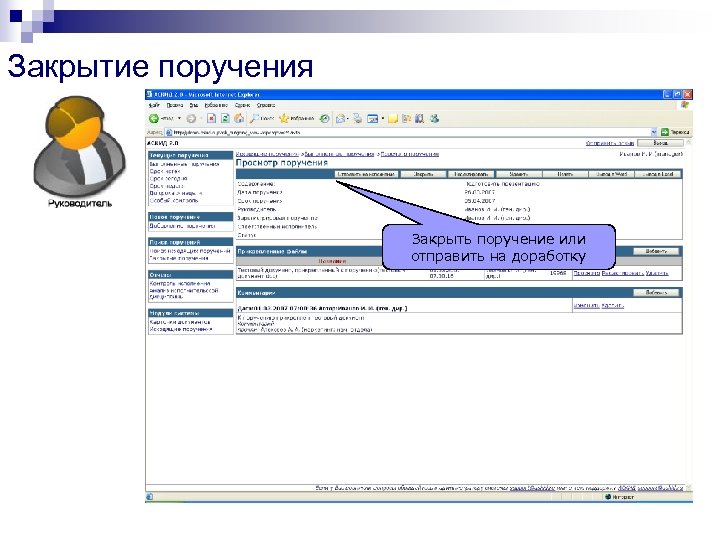720x540 pixels.
Task: Click Удалить link for attached file
Action: pos(657,273)
